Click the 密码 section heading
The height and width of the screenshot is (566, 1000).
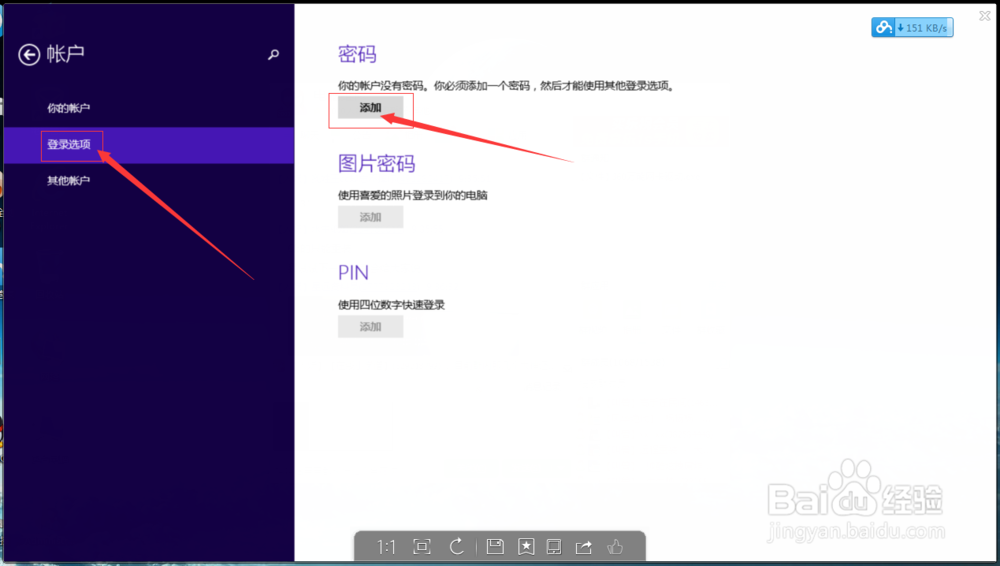pos(357,54)
